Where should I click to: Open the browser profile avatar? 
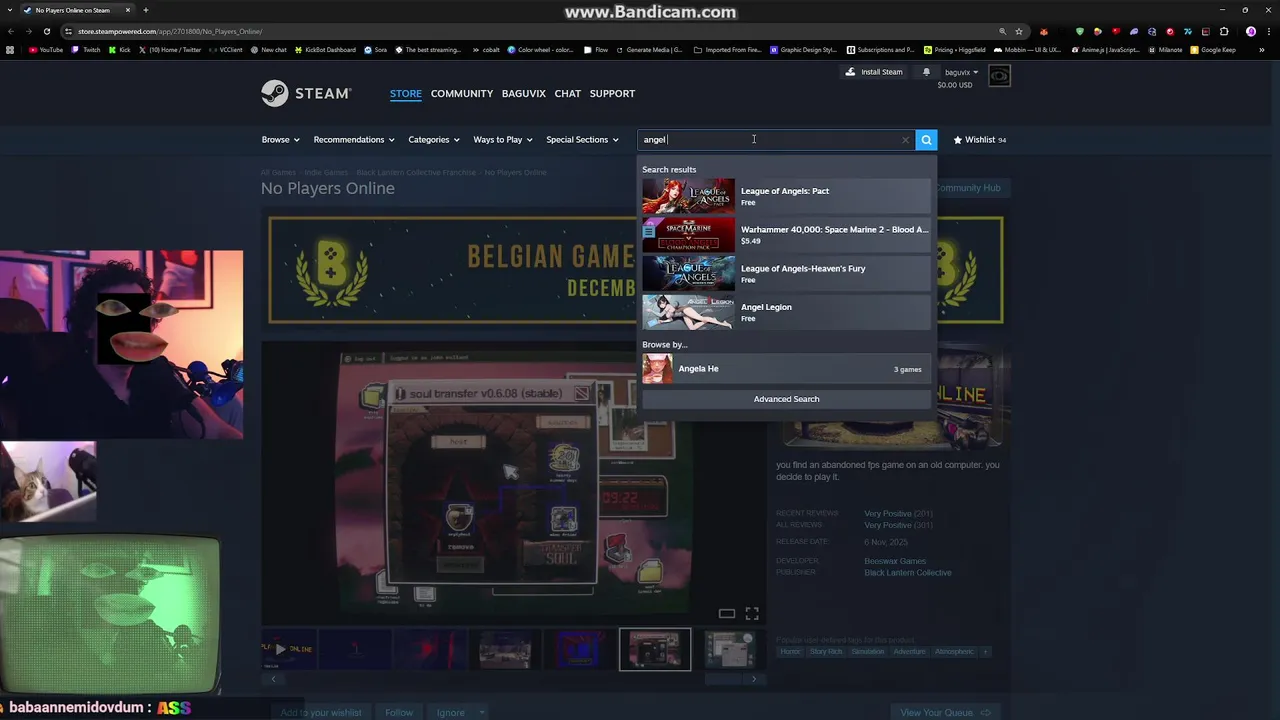click(x=1251, y=31)
